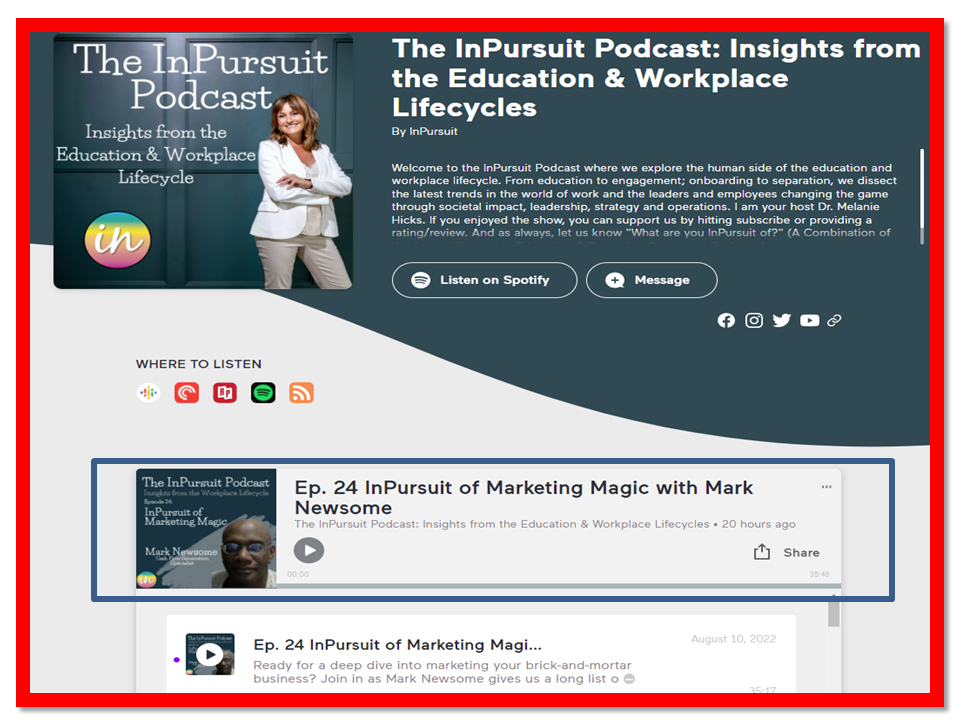The height and width of the screenshot is (727, 970).
Task: Open the Instagram profile icon
Action: point(754,320)
